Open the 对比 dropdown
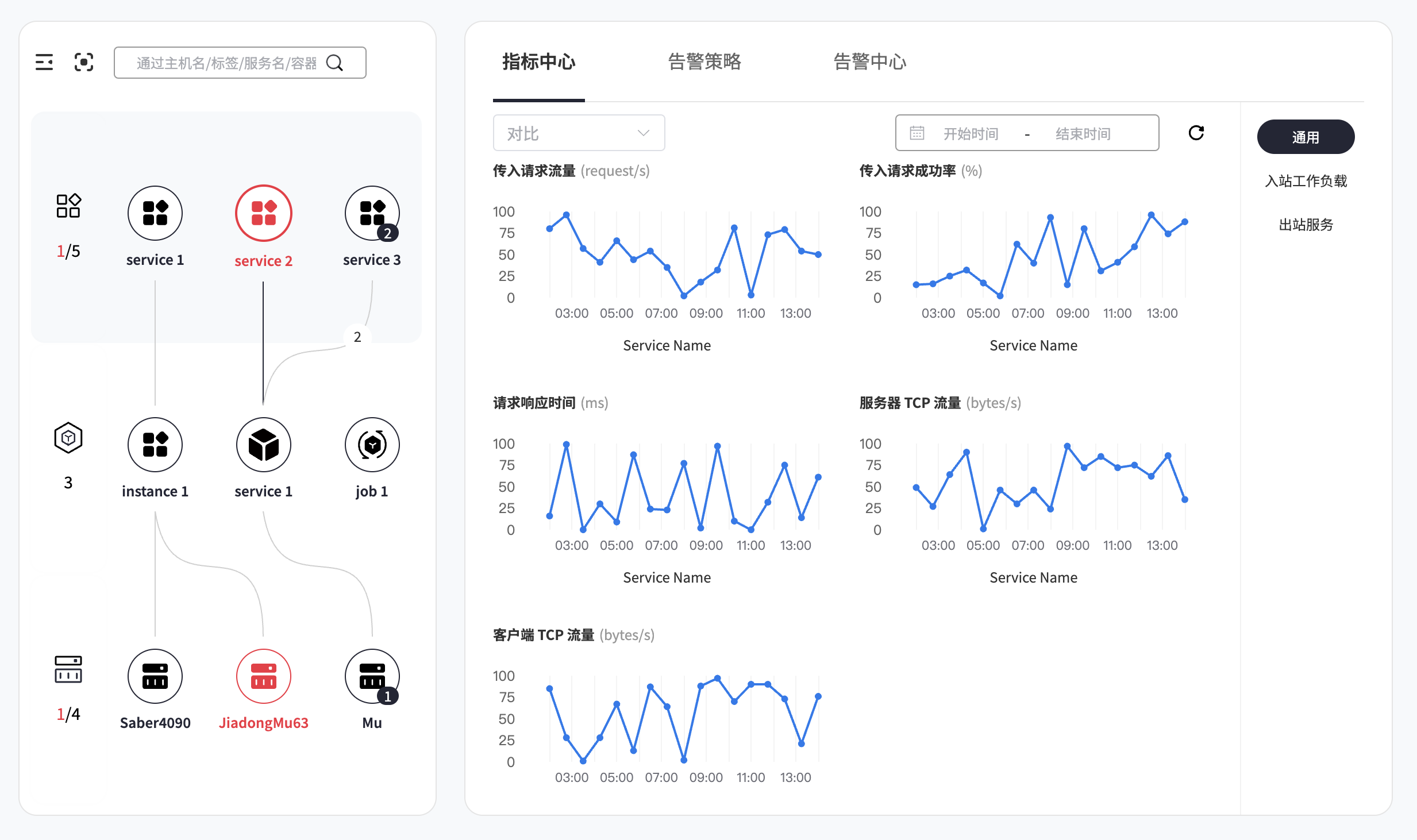Image resolution: width=1417 pixels, height=840 pixels. [x=579, y=133]
